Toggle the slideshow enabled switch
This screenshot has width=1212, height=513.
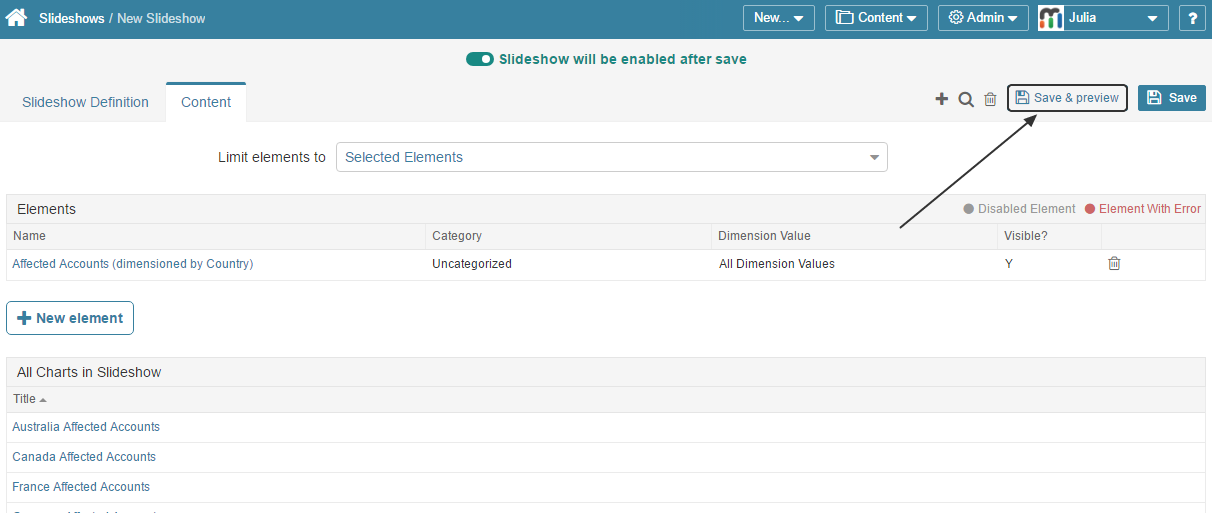(x=480, y=59)
